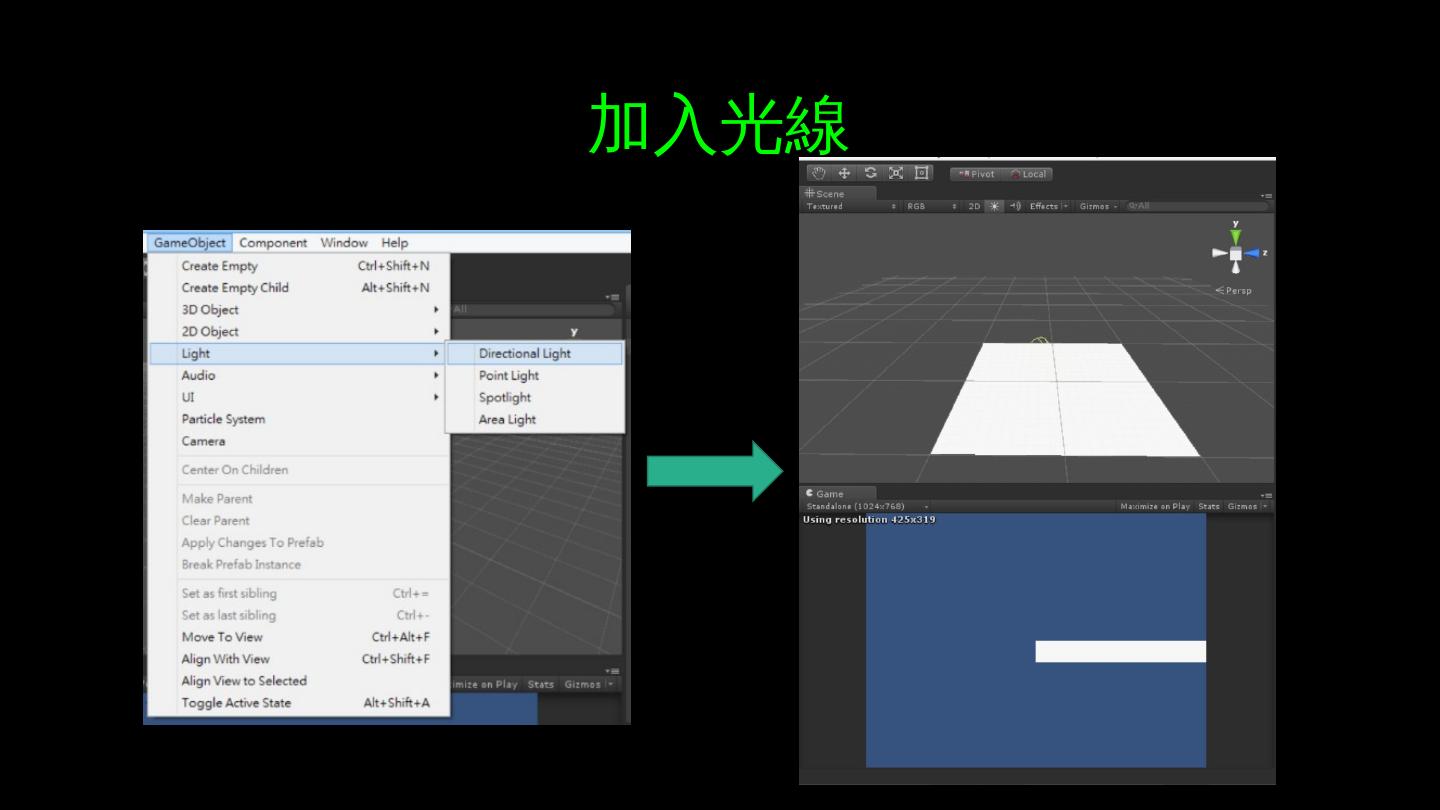Select the Rotate tool
The height and width of the screenshot is (810, 1440).
pos(870,173)
